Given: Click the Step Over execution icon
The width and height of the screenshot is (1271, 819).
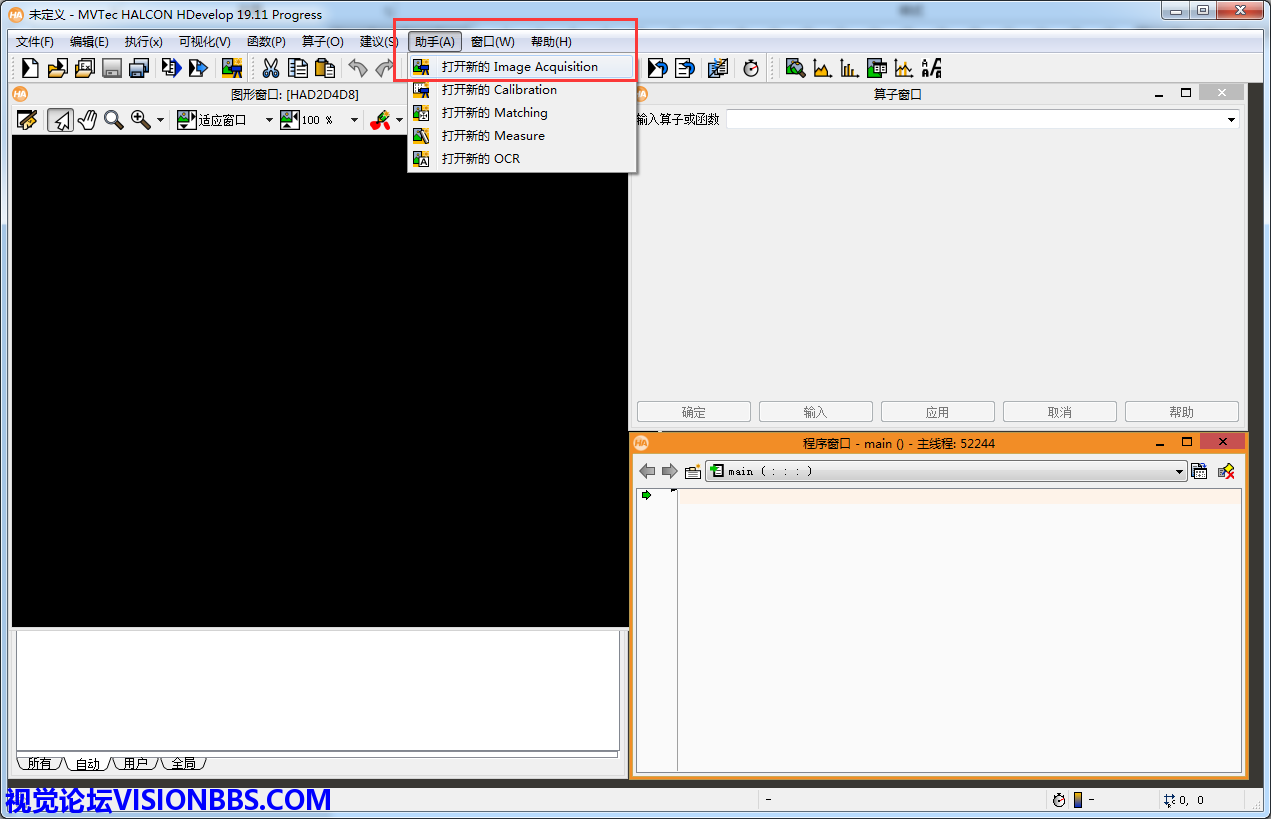Looking at the screenshot, I should (x=198, y=68).
